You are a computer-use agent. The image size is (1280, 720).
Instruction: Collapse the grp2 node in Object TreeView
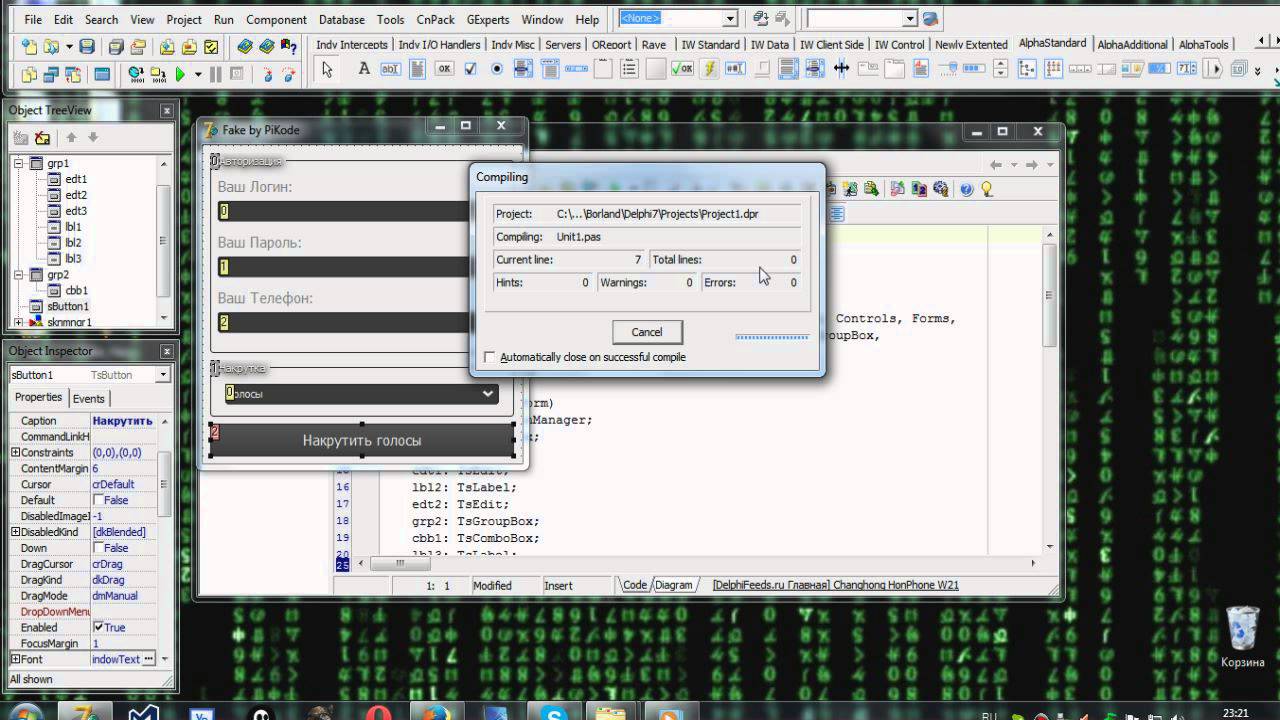click(x=19, y=275)
